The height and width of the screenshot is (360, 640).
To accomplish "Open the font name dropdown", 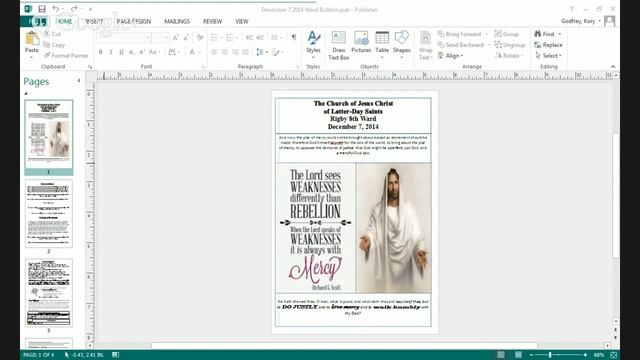I will [148, 38].
